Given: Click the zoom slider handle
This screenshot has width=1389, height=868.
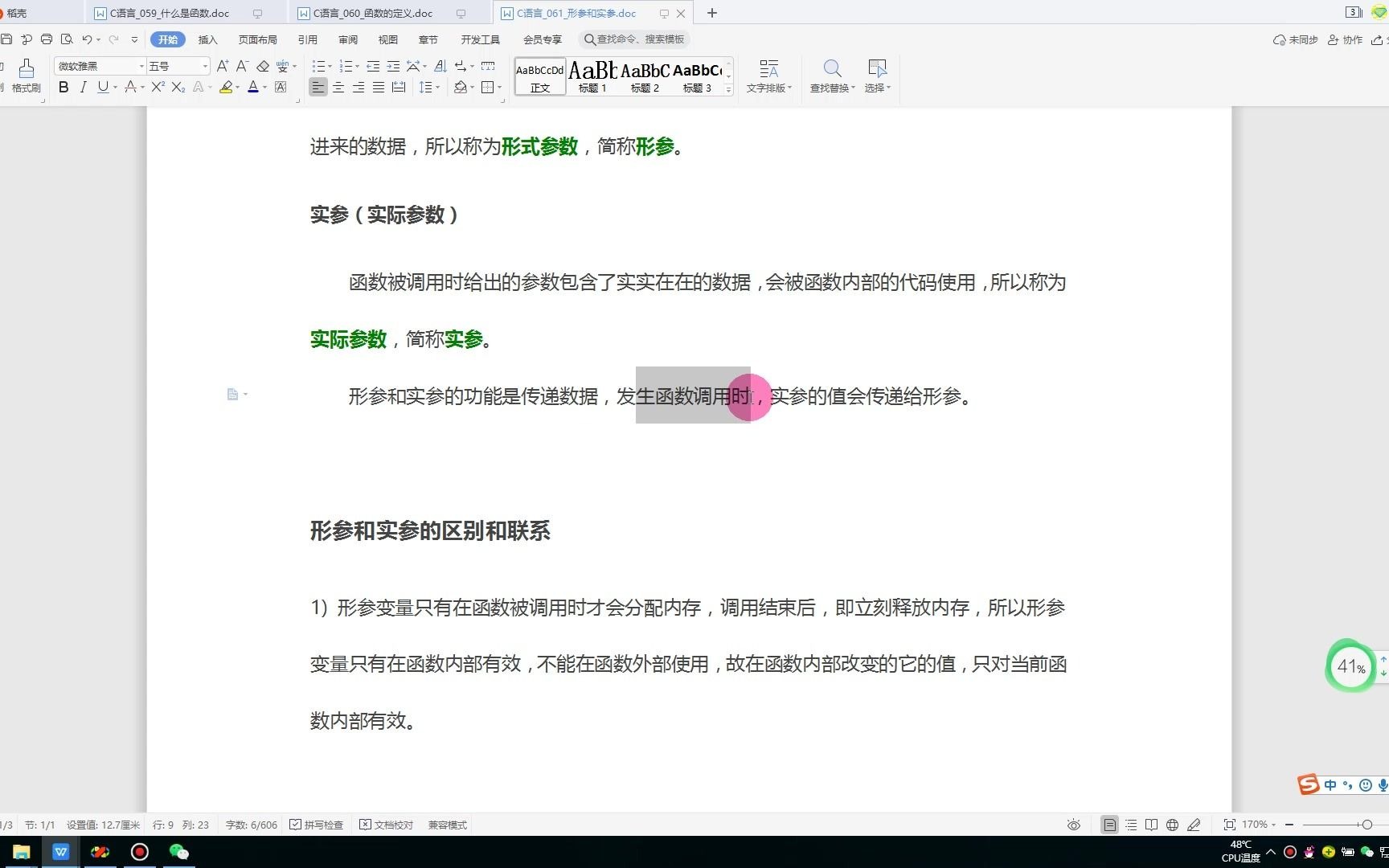Looking at the screenshot, I should click(1366, 825).
